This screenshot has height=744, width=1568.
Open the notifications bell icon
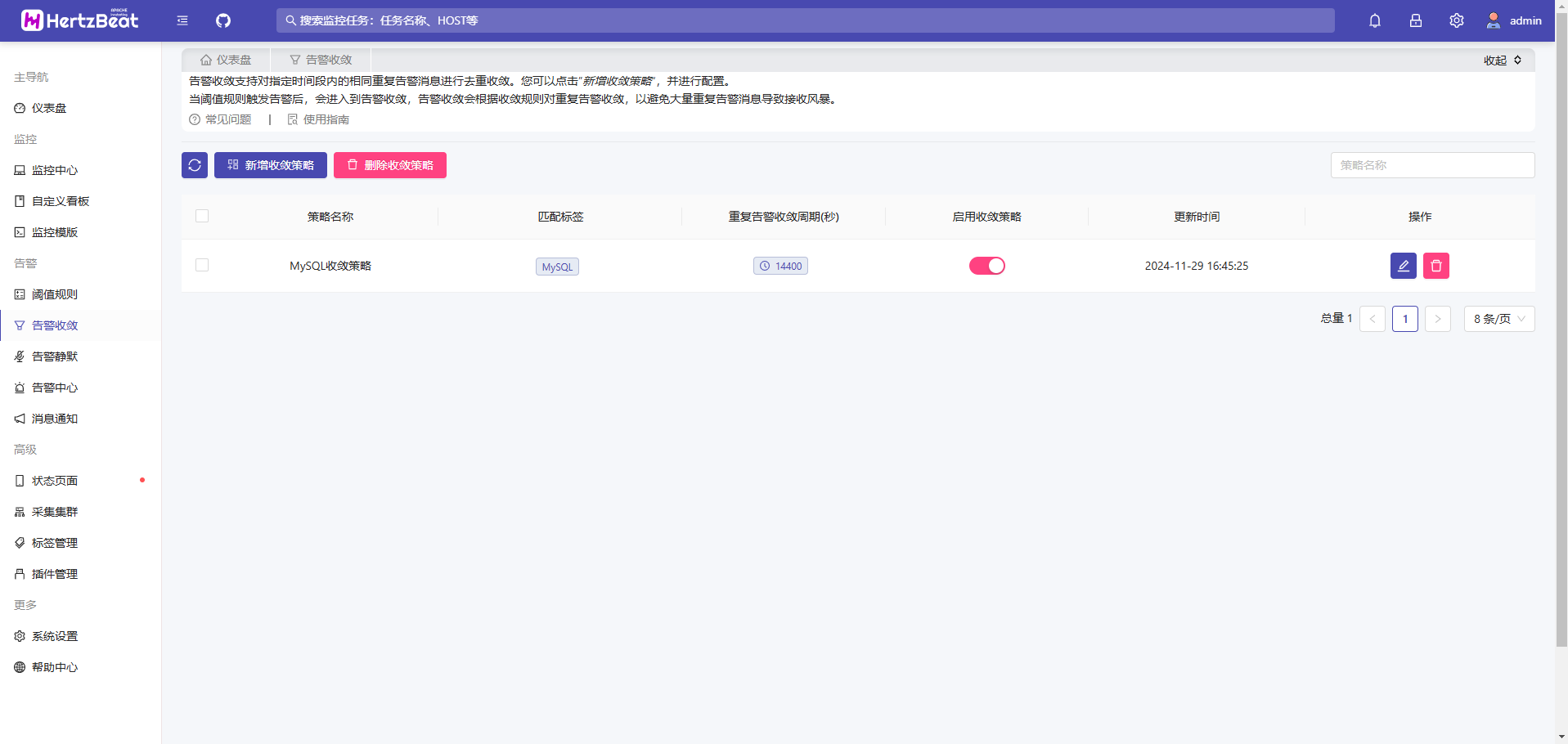(x=1375, y=20)
